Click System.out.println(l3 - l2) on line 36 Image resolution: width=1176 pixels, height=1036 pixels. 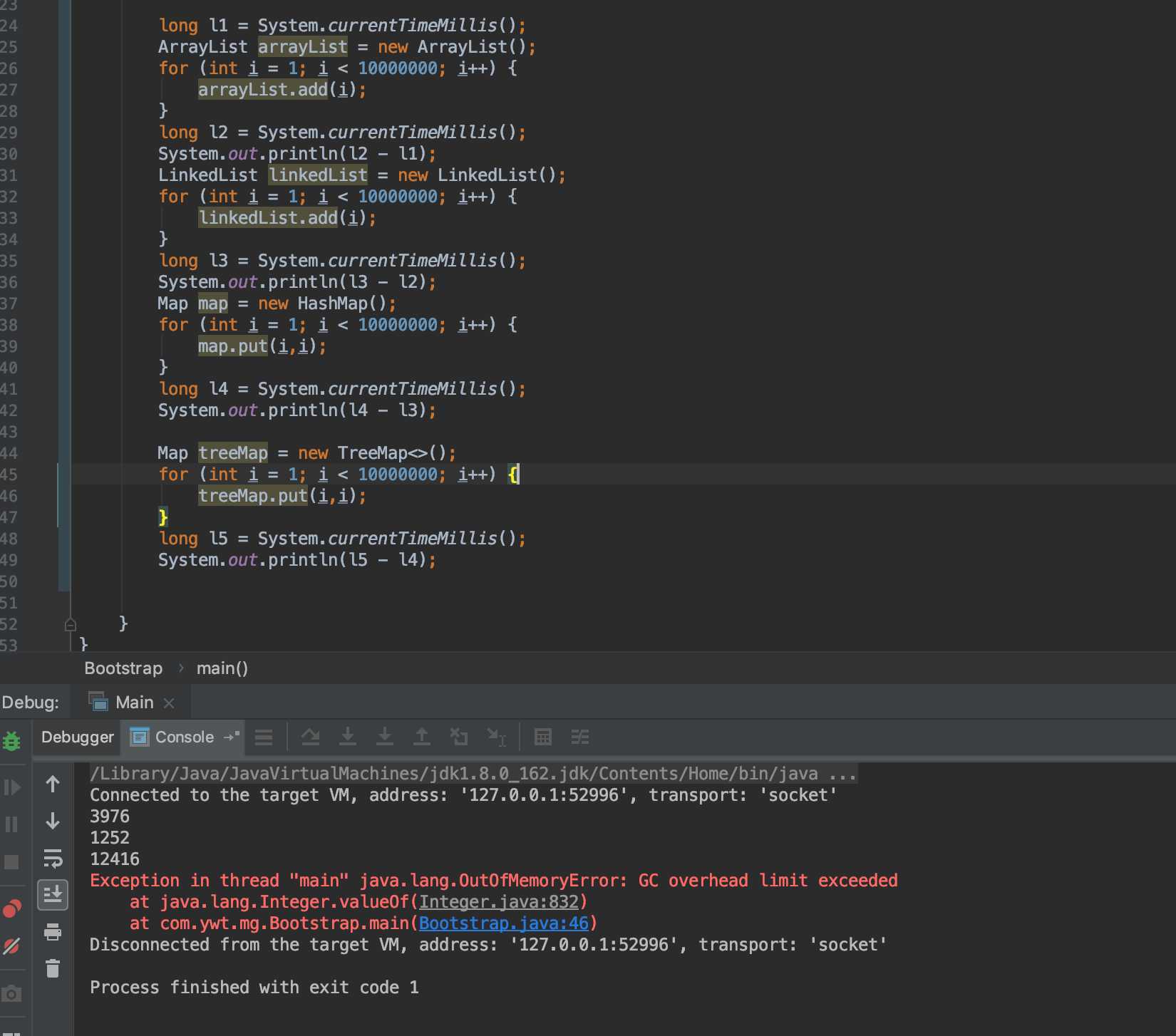pos(296,282)
